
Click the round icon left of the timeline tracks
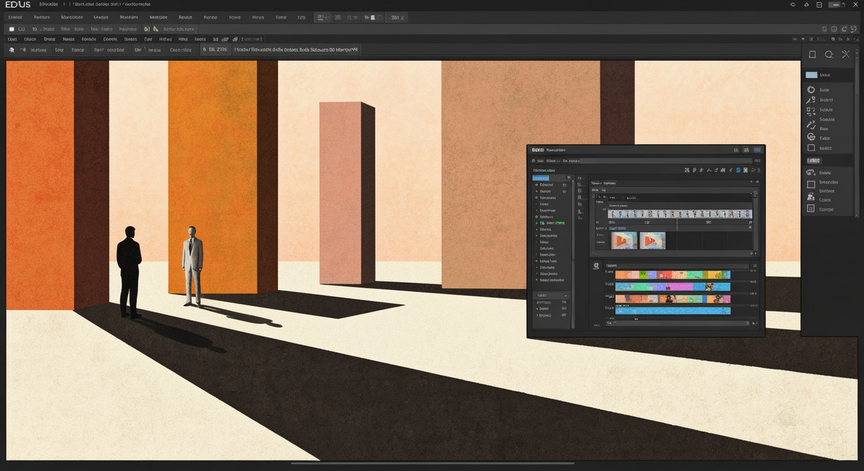click(596, 266)
